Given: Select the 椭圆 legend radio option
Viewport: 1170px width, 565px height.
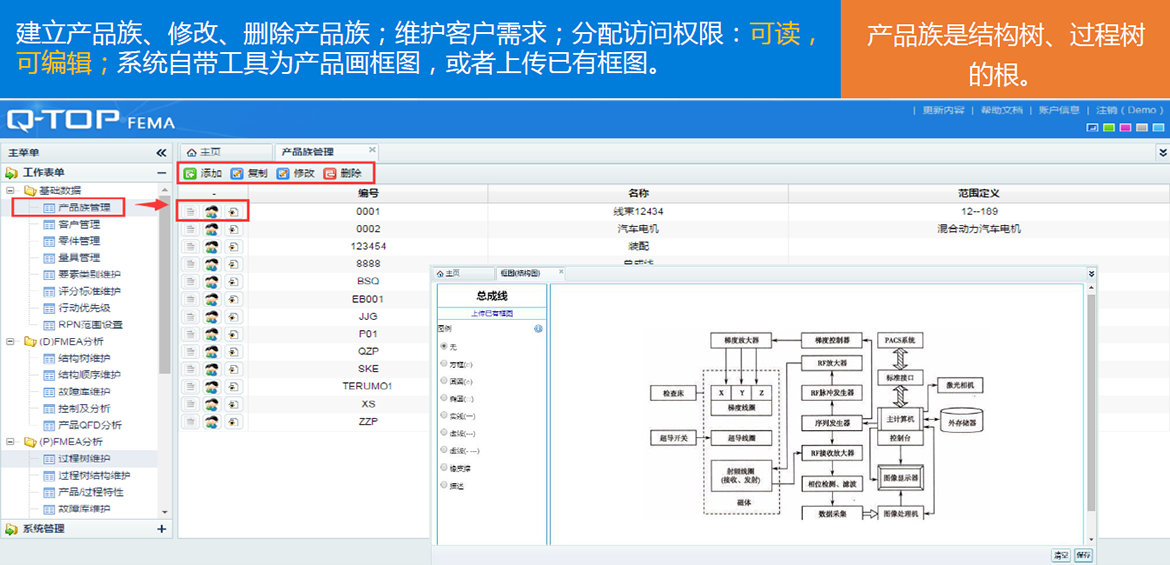Looking at the screenshot, I should click(443, 398).
